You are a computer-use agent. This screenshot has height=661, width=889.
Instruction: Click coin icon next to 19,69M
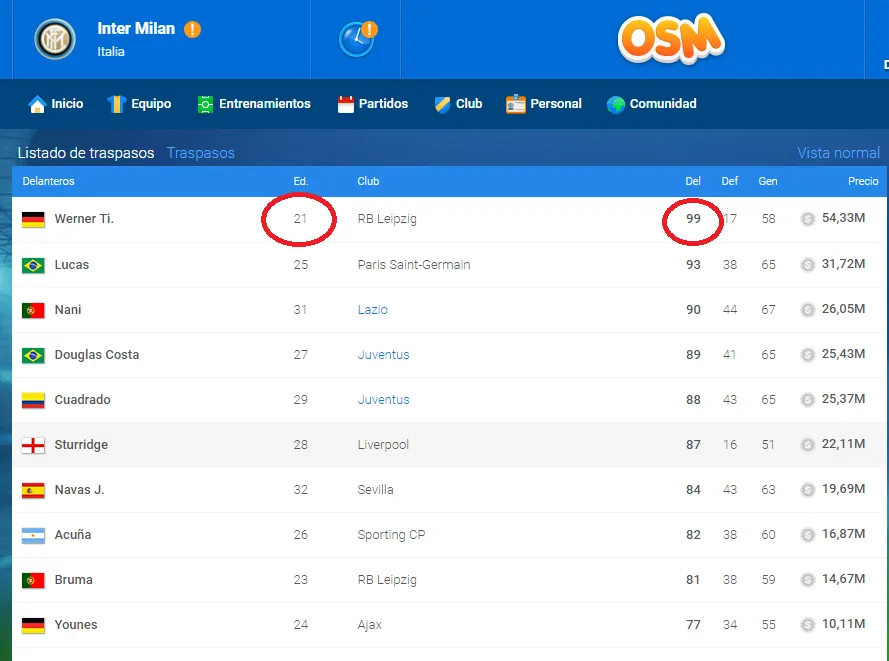807,490
